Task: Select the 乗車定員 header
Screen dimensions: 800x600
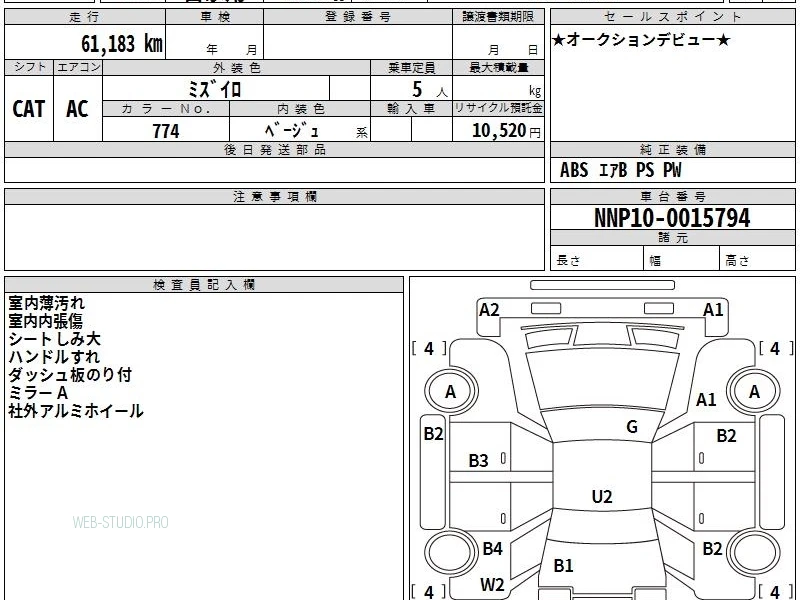Action: [x=411, y=67]
